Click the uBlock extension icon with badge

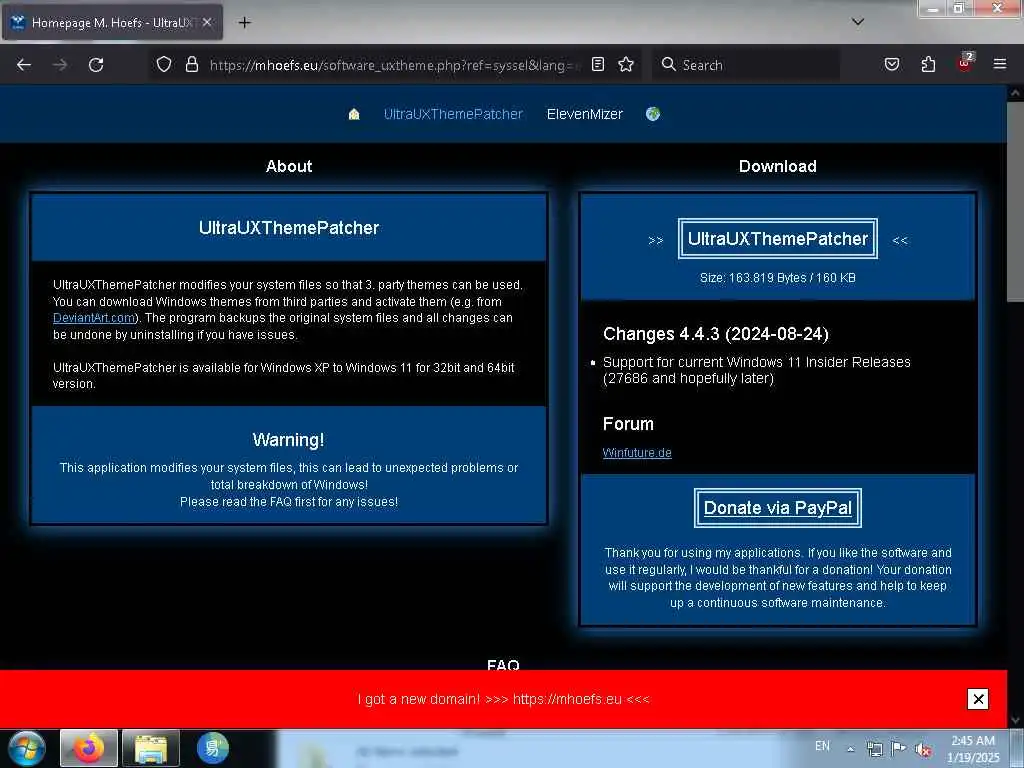965,63
